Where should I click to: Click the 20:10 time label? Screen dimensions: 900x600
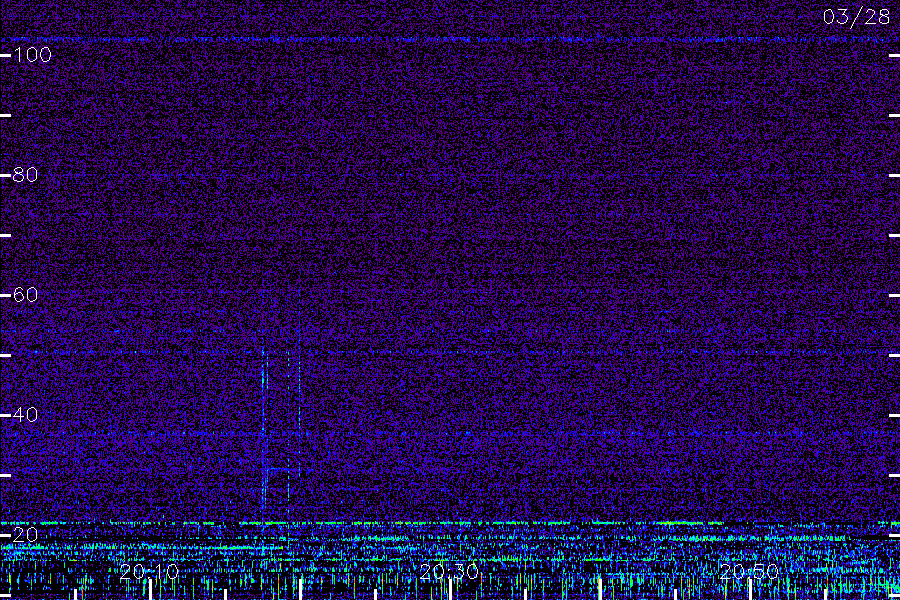(x=149, y=572)
